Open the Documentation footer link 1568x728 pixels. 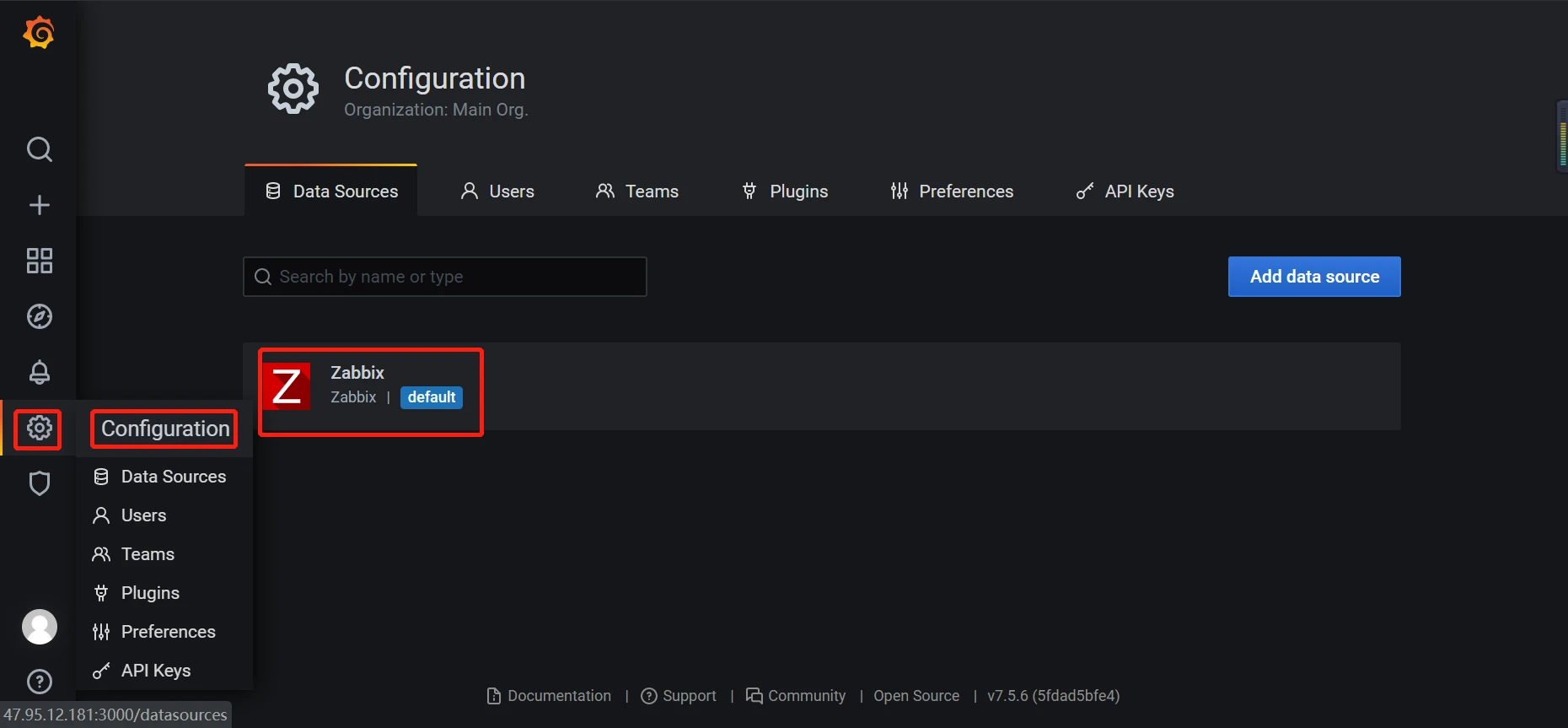(550, 696)
